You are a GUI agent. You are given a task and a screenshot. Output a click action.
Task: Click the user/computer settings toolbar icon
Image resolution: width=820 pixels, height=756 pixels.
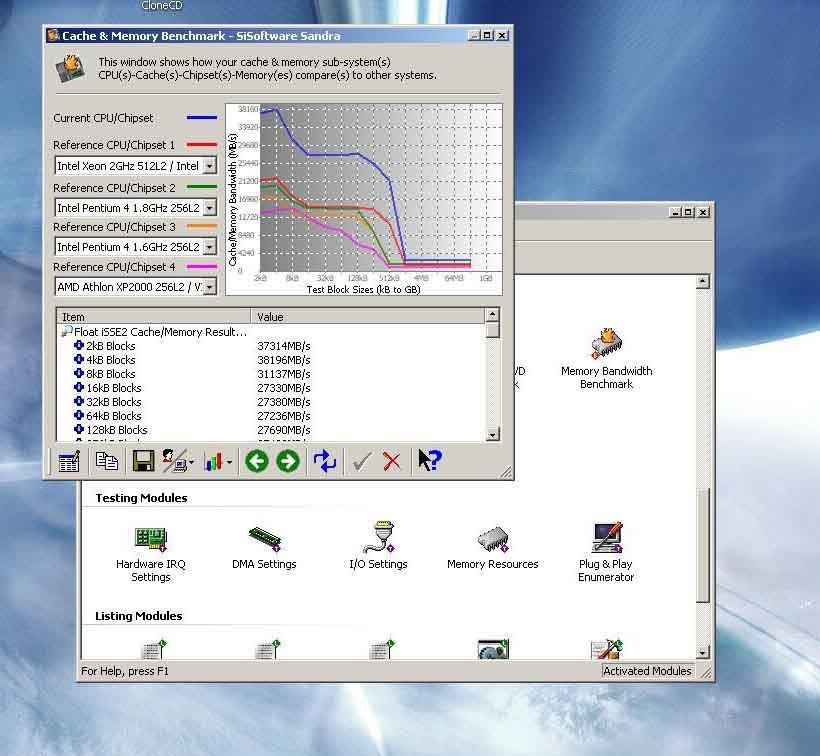point(174,461)
